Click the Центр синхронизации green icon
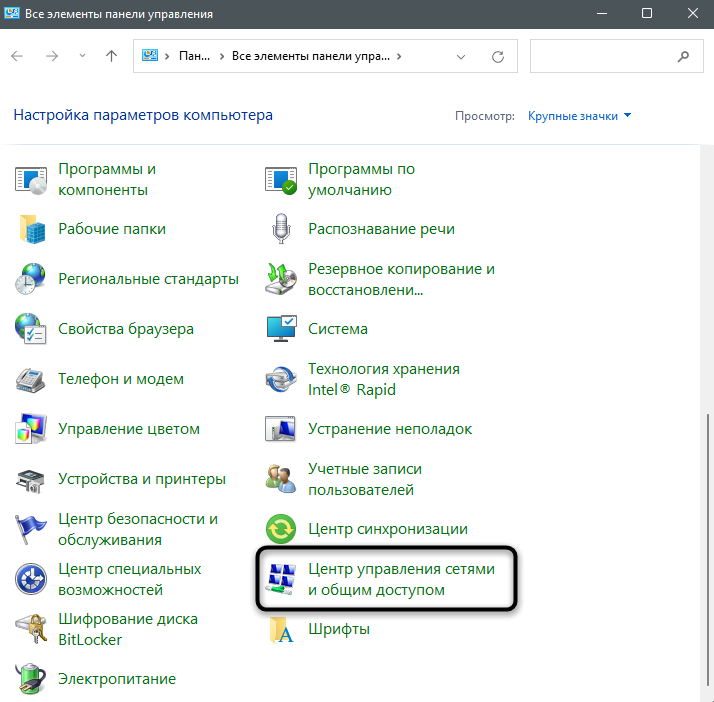 (x=280, y=529)
